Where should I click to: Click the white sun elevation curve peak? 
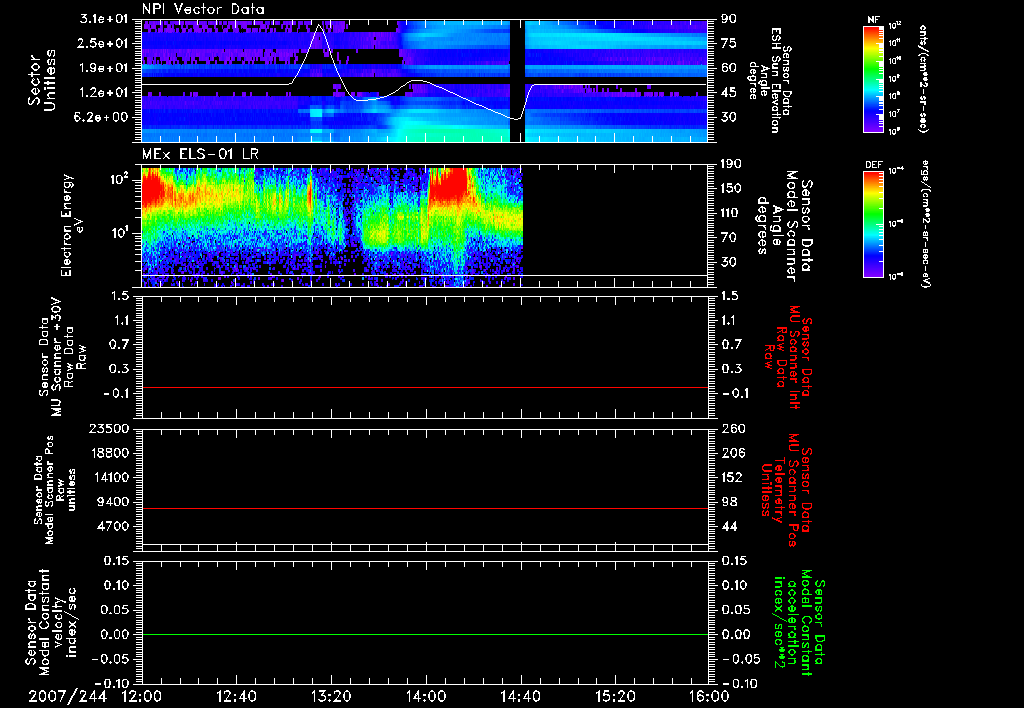pyautogui.click(x=319, y=25)
